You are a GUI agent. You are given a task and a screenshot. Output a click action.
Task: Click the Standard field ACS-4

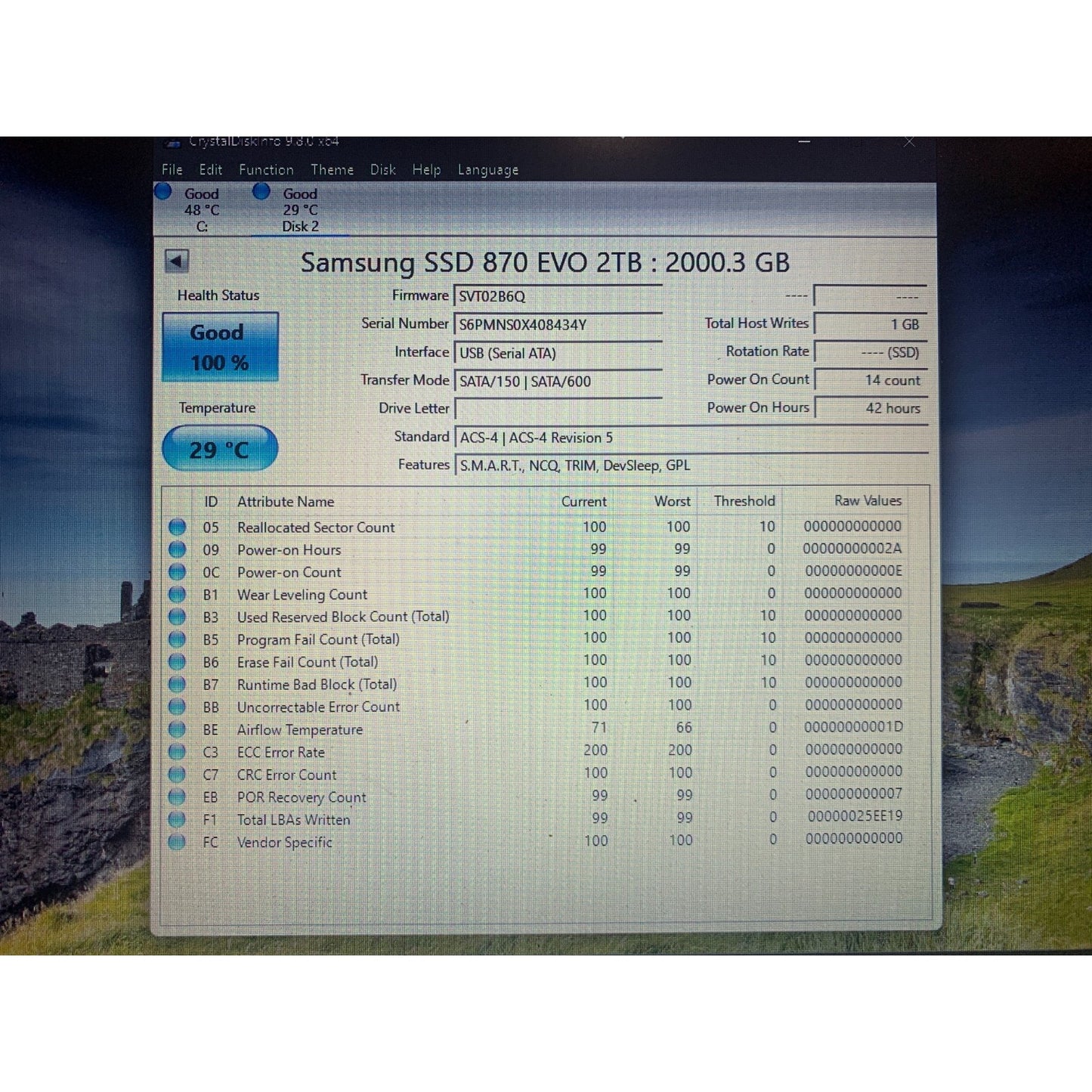691,438
